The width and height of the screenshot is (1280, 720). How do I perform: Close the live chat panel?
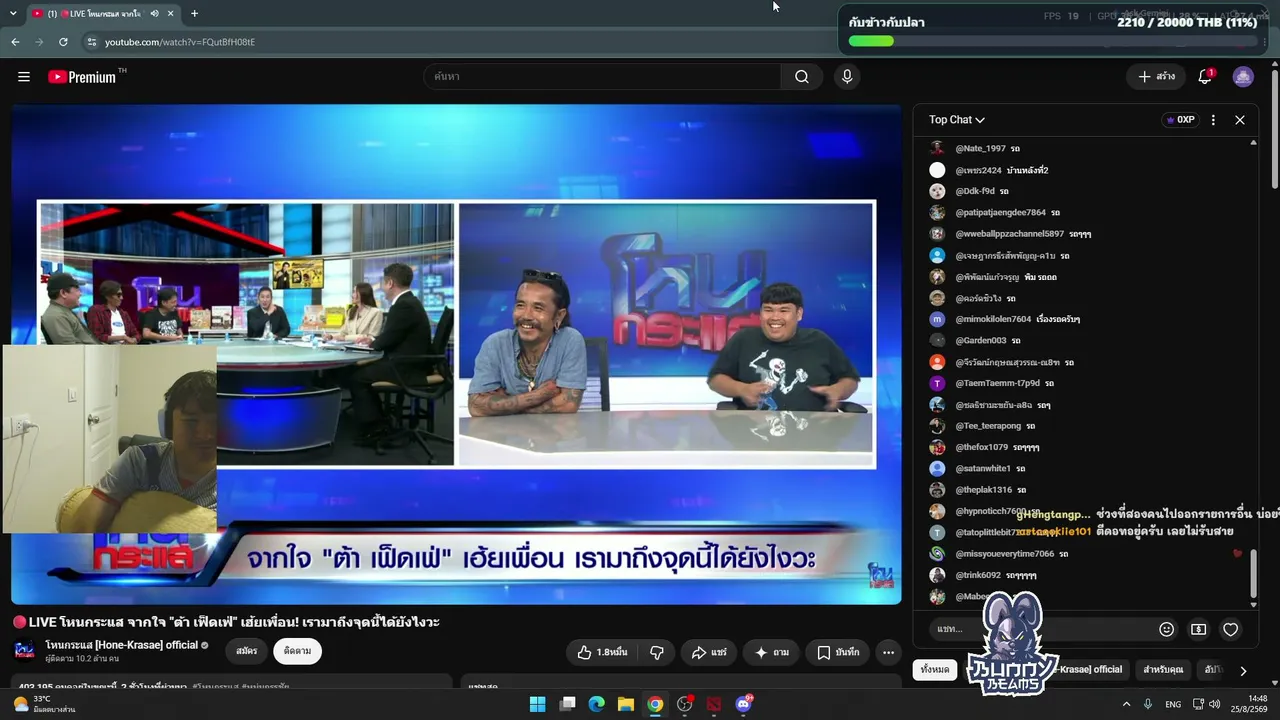tap(1240, 120)
